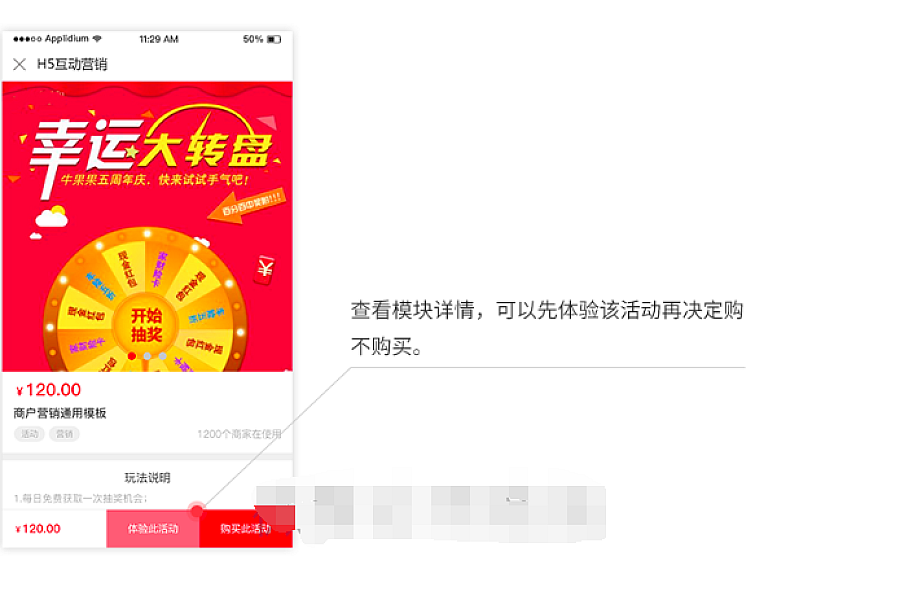This screenshot has height=600, width=900.
Task: Tap the 玩法说明 section heading
Action: point(148,478)
